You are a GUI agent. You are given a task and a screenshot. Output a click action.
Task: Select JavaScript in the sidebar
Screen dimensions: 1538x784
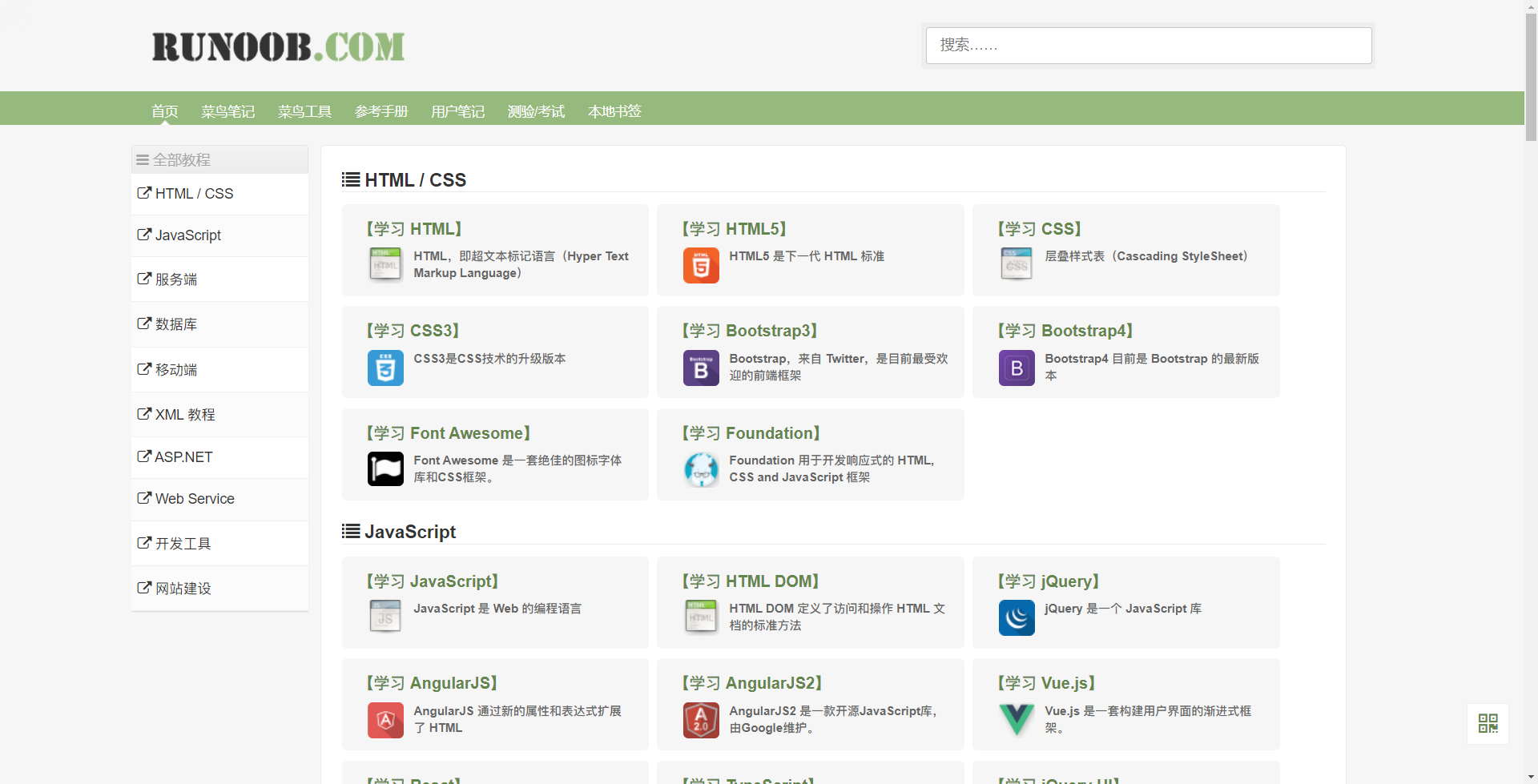coord(219,235)
